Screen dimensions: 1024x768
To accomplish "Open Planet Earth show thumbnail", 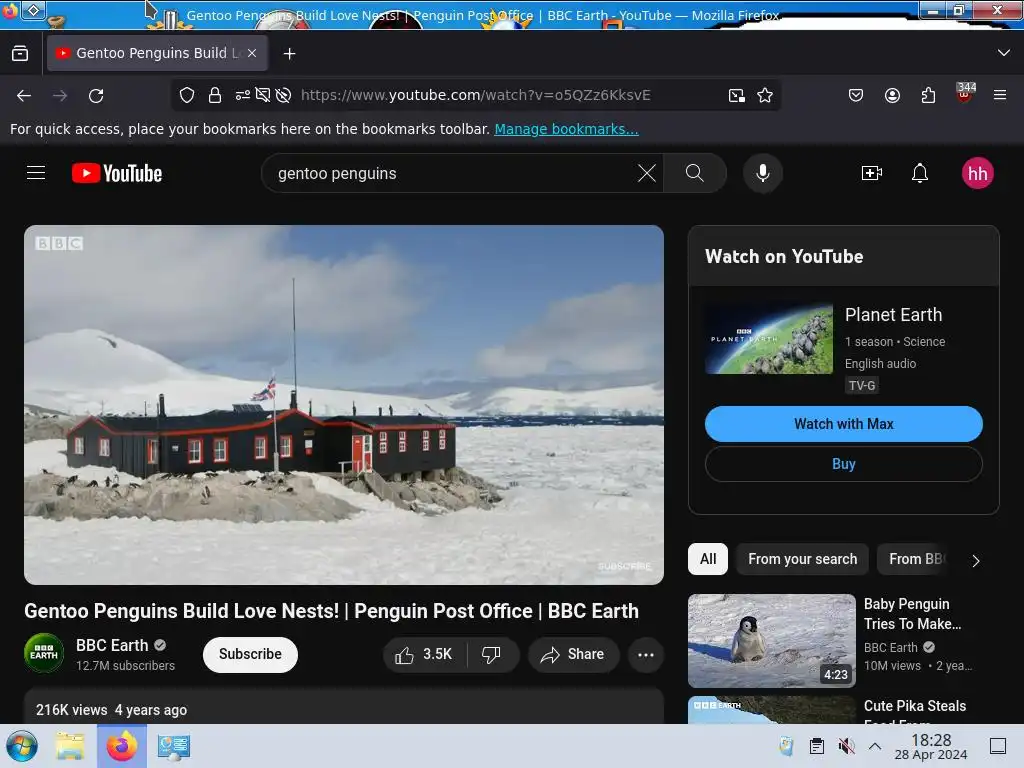I will [769, 339].
